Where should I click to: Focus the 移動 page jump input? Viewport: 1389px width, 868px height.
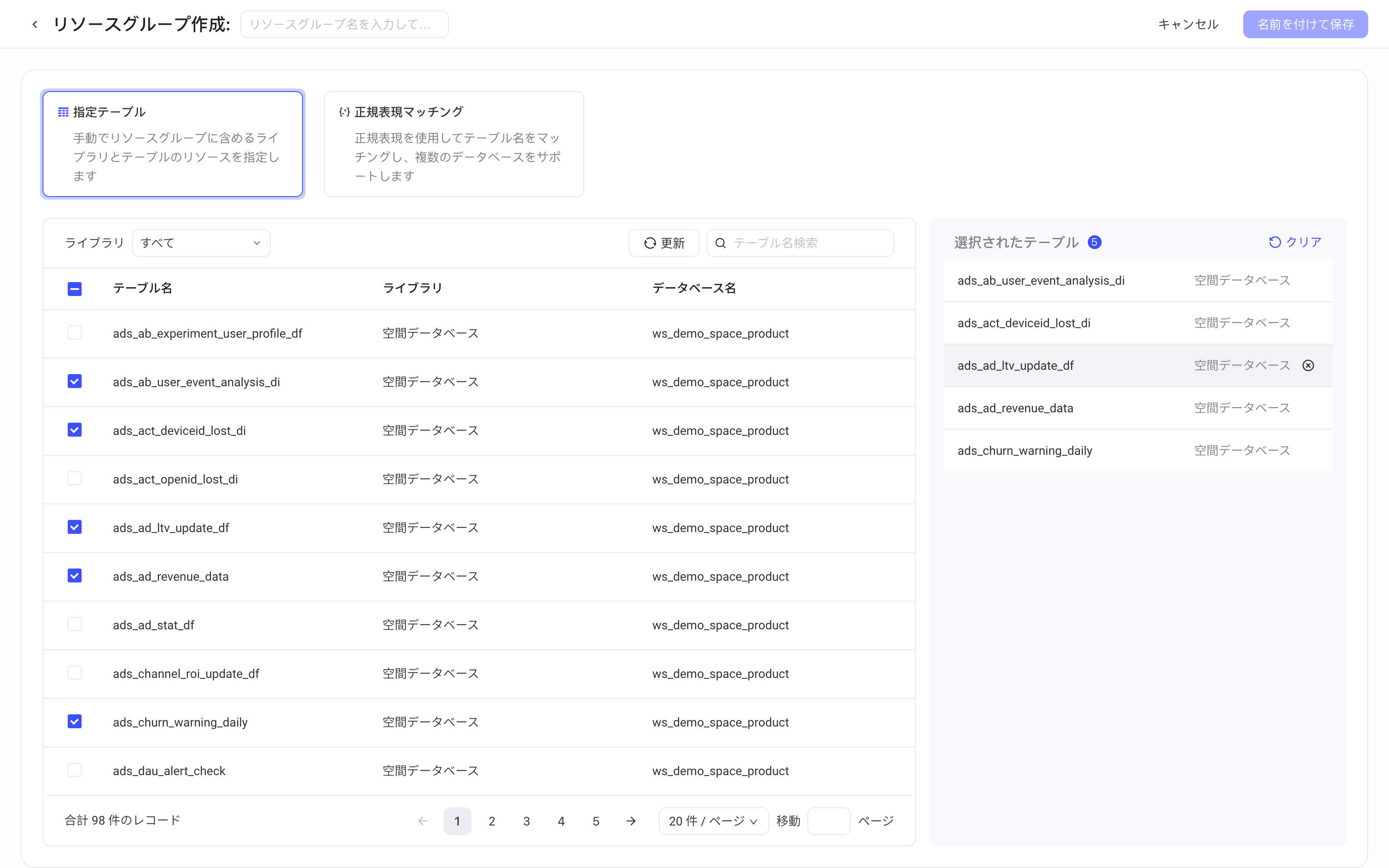click(829, 821)
